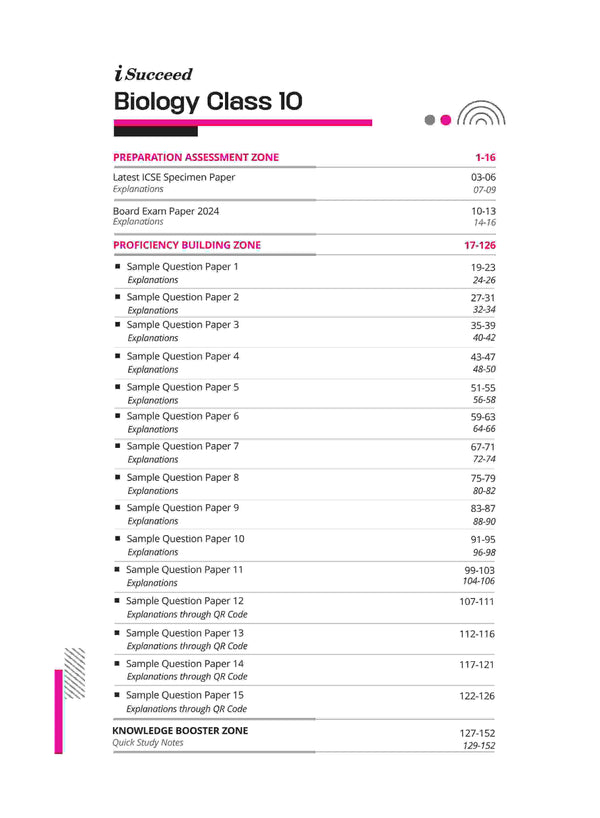Click the bullet beside Sample Question Paper 8

(118, 478)
